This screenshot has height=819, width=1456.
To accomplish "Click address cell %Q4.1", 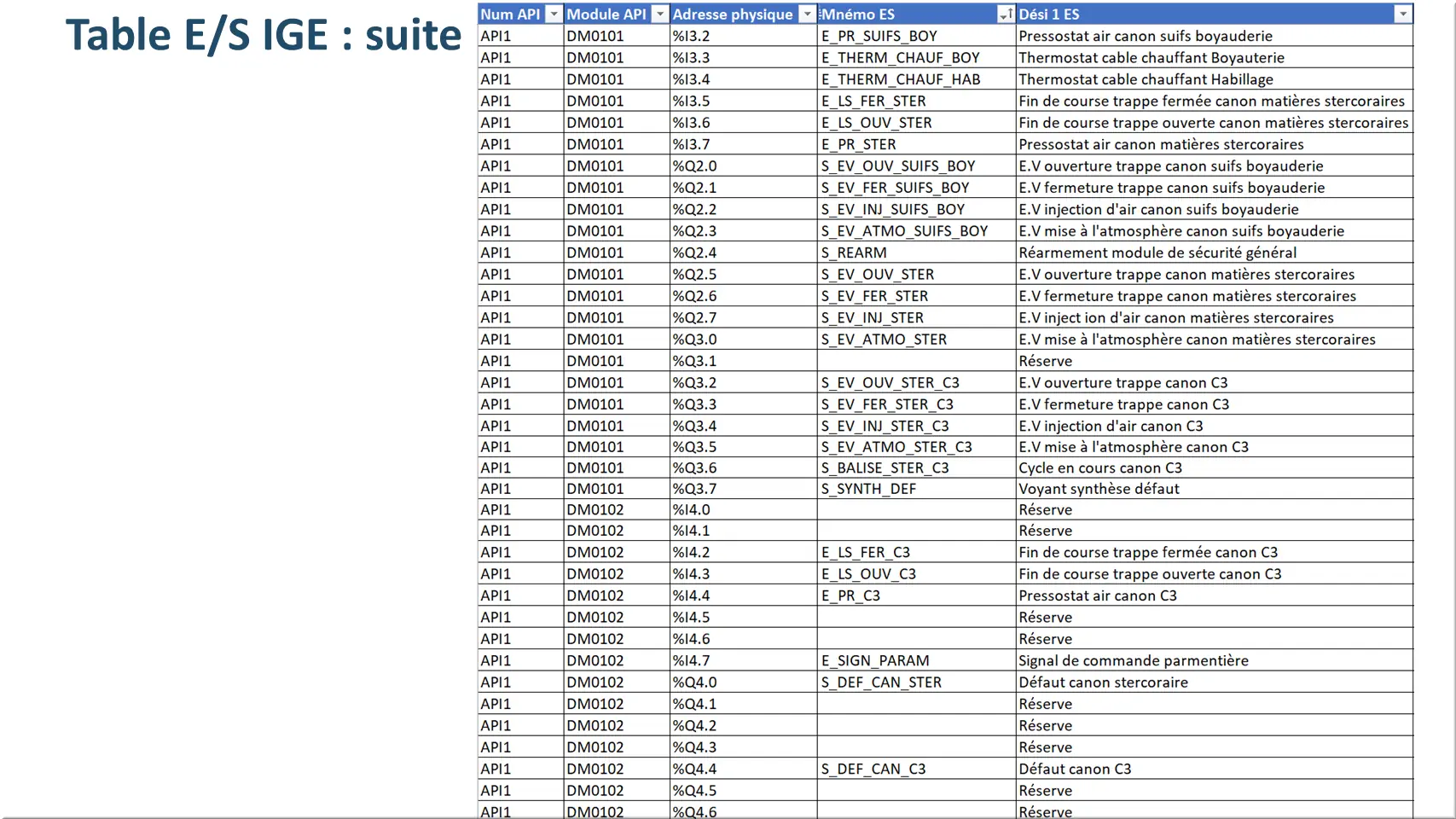I will point(743,704).
